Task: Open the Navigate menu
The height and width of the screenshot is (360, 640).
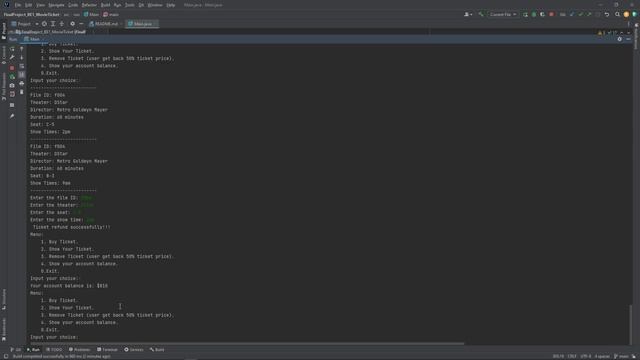Action: (56, 5)
